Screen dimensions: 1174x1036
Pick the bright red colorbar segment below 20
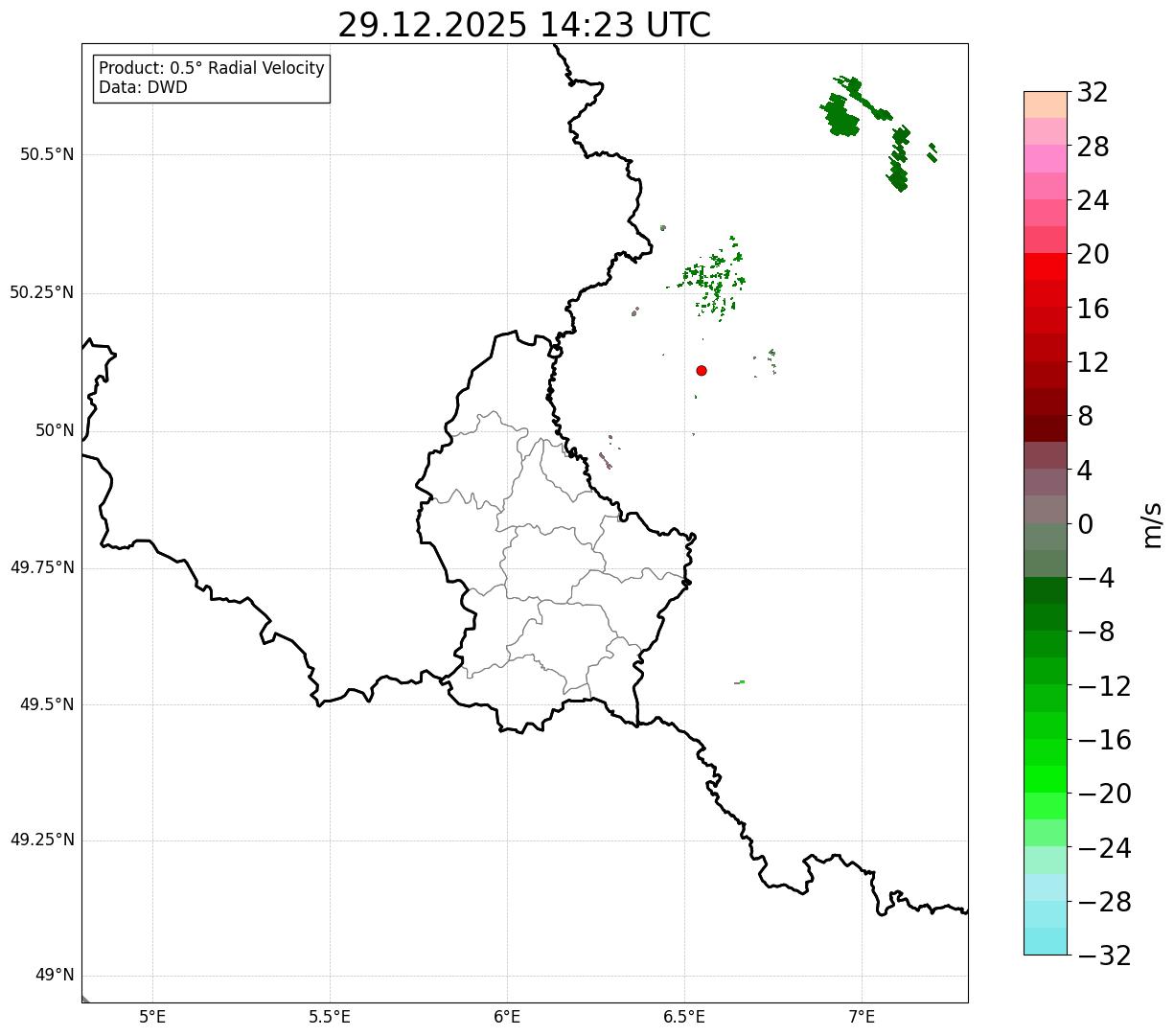(x=1046, y=266)
